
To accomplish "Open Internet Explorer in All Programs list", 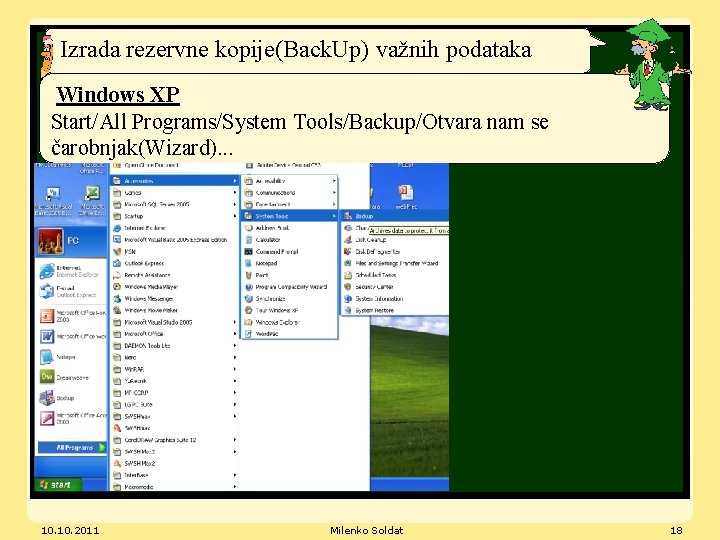I will (x=174, y=228).
